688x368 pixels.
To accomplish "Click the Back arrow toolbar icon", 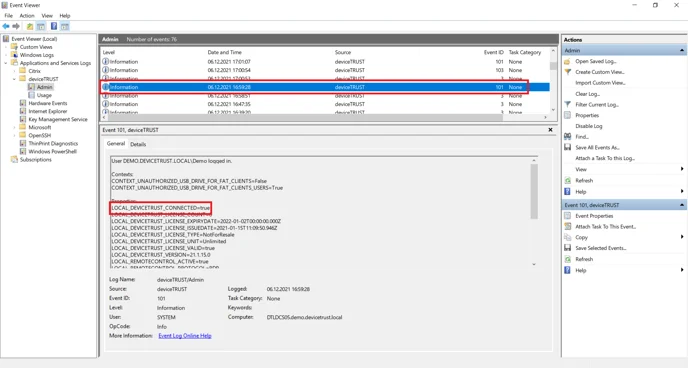I will (x=6, y=26).
